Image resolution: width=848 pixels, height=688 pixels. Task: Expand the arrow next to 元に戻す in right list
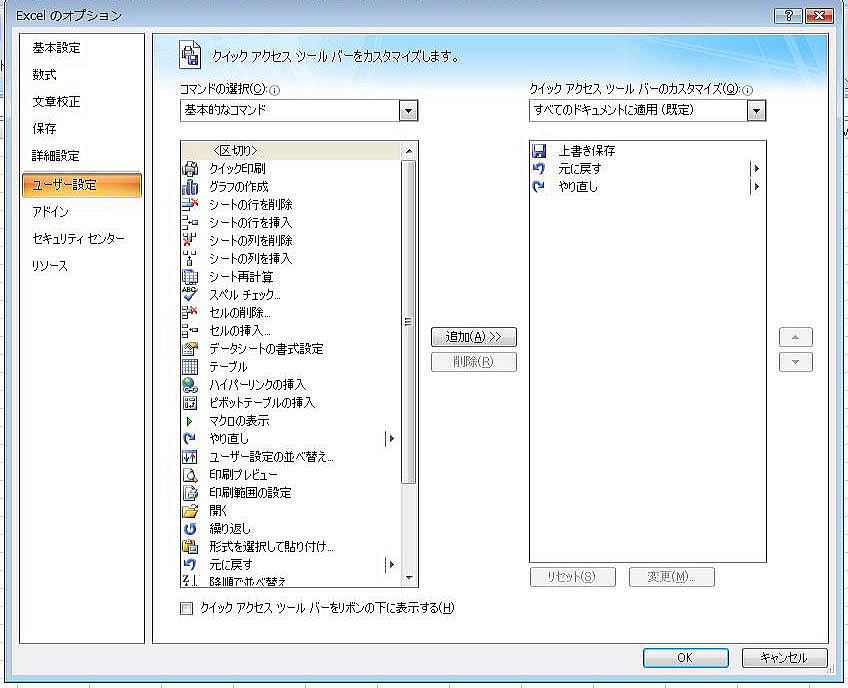[756, 169]
